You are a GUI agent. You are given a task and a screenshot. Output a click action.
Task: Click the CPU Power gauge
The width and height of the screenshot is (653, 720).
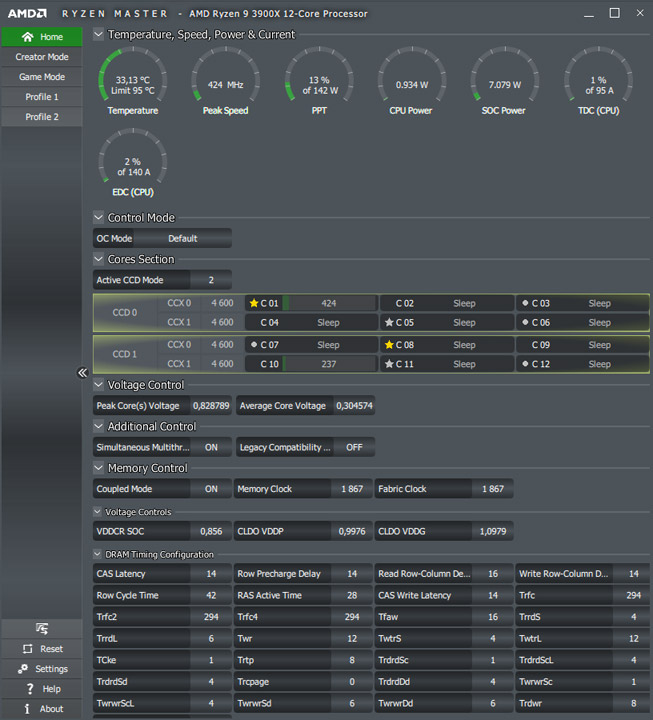click(411, 81)
